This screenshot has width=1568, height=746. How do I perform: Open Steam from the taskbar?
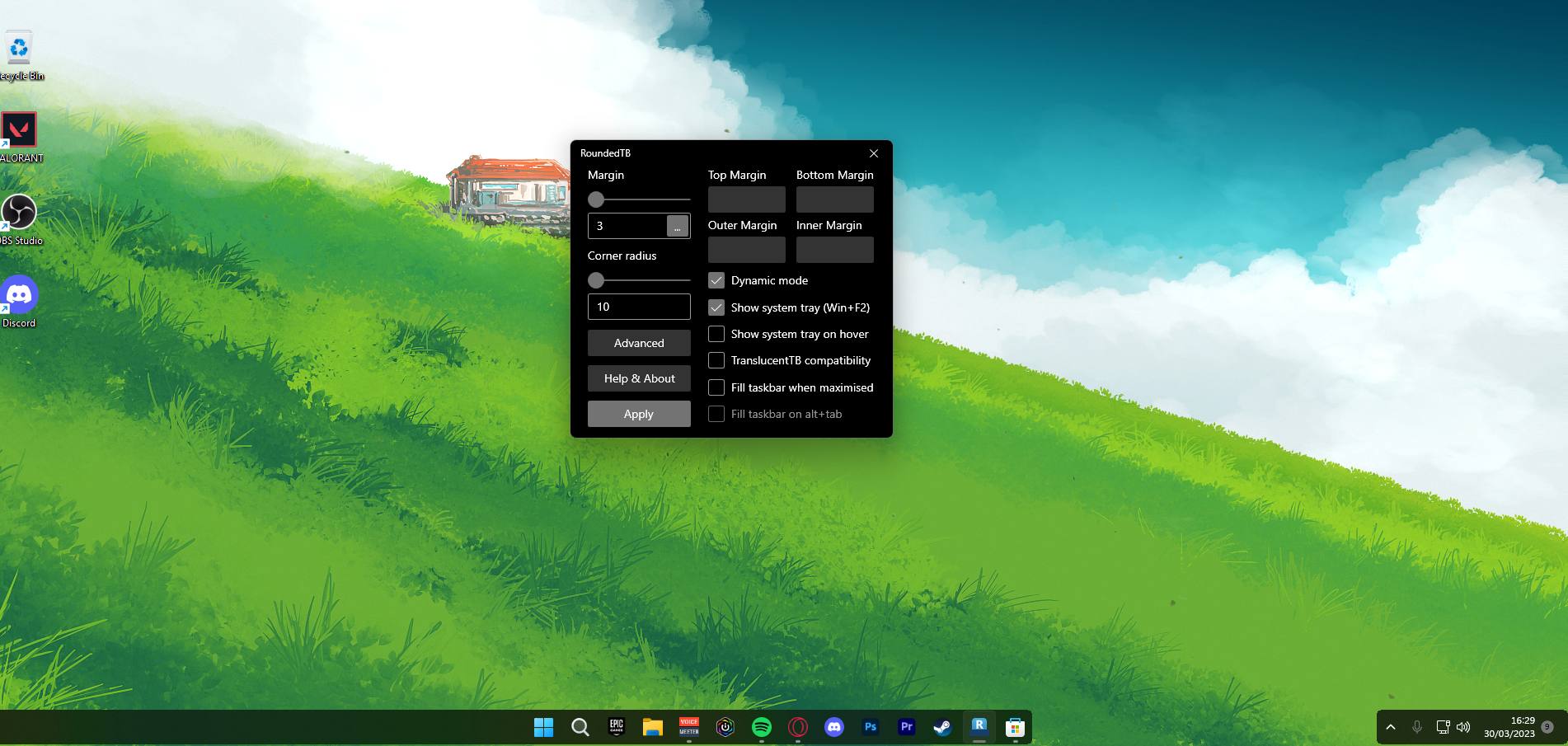tap(942, 727)
